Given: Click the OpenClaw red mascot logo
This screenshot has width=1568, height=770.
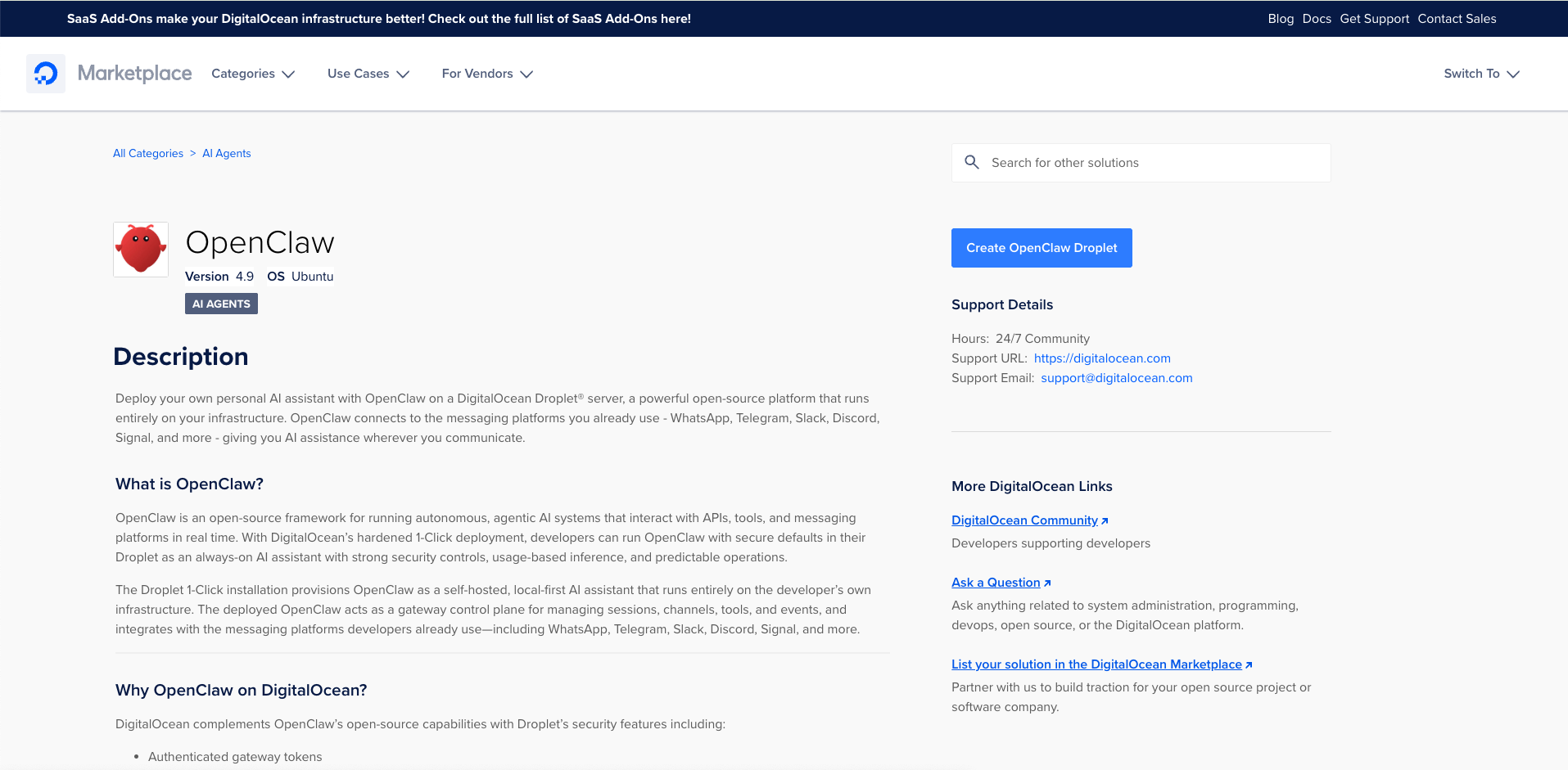Looking at the screenshot, I should click(x=141, y=250).
